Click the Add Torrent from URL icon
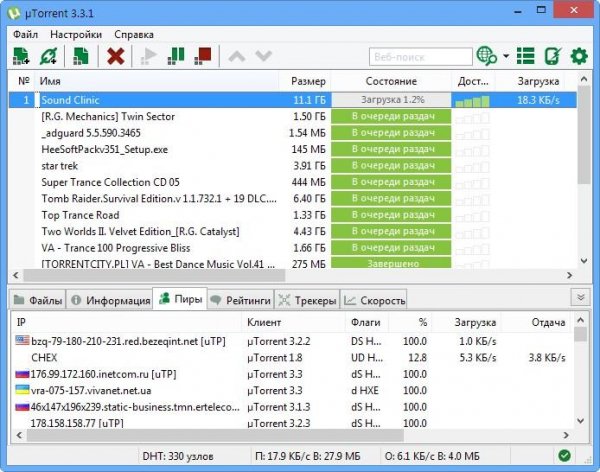The image size is (600, 472). 49,56
